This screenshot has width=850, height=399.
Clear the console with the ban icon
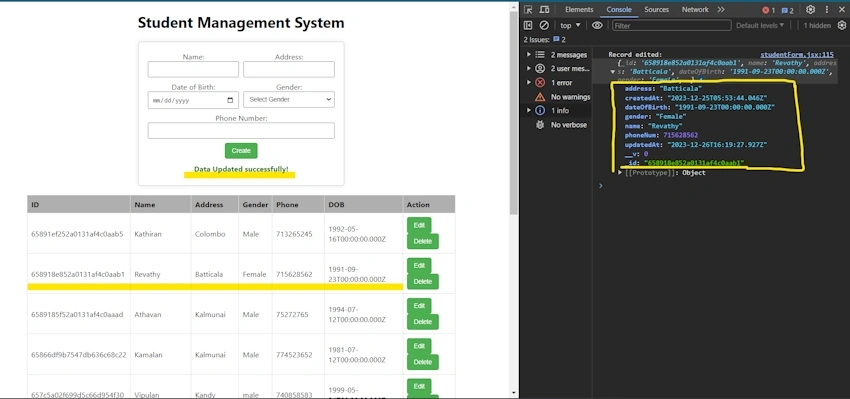pos(544,25)
